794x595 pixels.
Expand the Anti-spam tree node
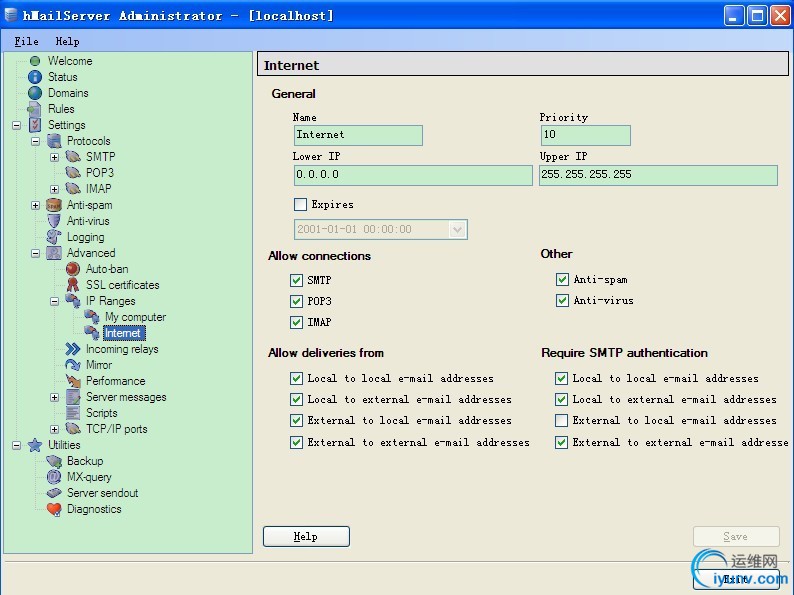coord(35,205)
